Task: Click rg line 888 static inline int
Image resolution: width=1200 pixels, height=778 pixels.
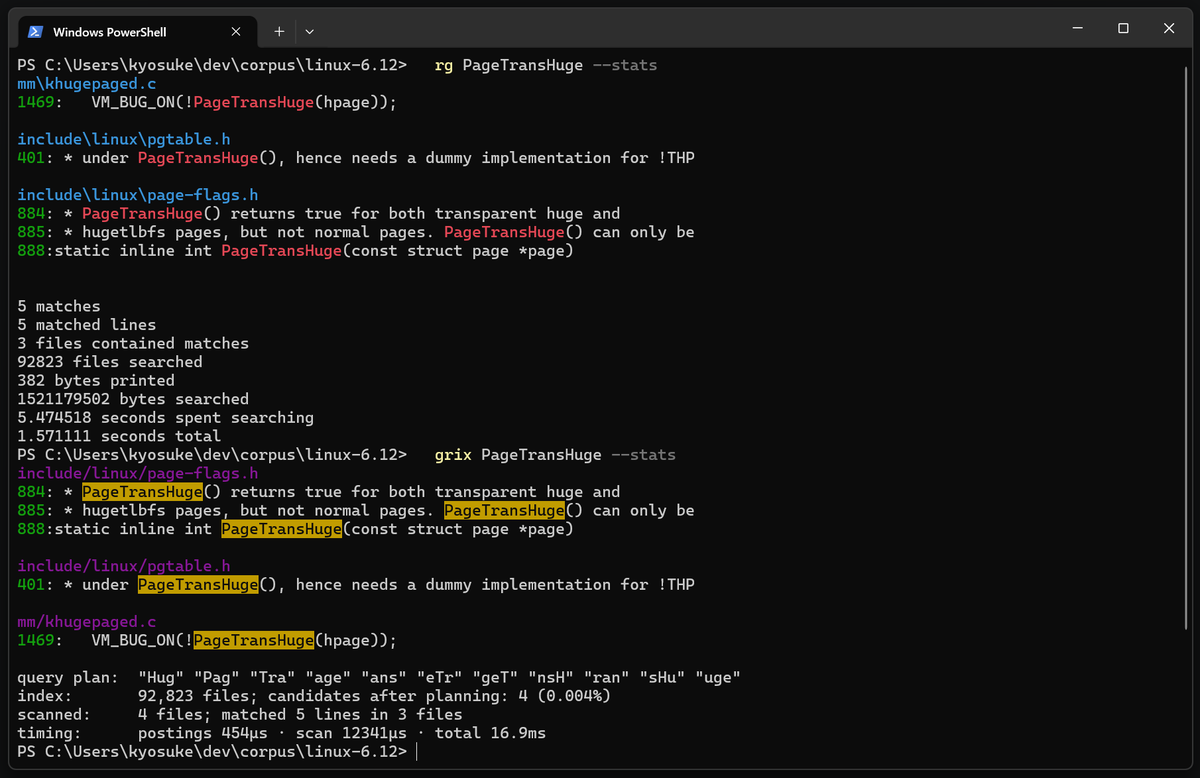Action: coord(295,251)
